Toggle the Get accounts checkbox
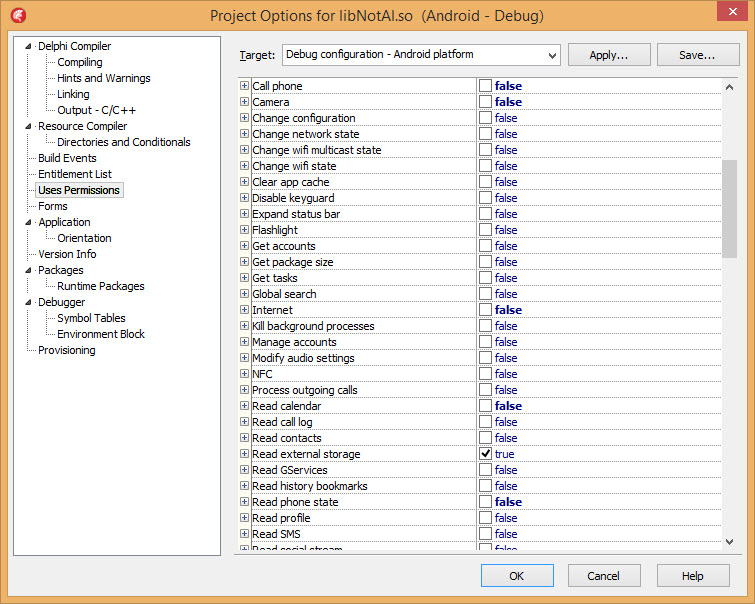The image size is (755, 604). click(485, 246)
